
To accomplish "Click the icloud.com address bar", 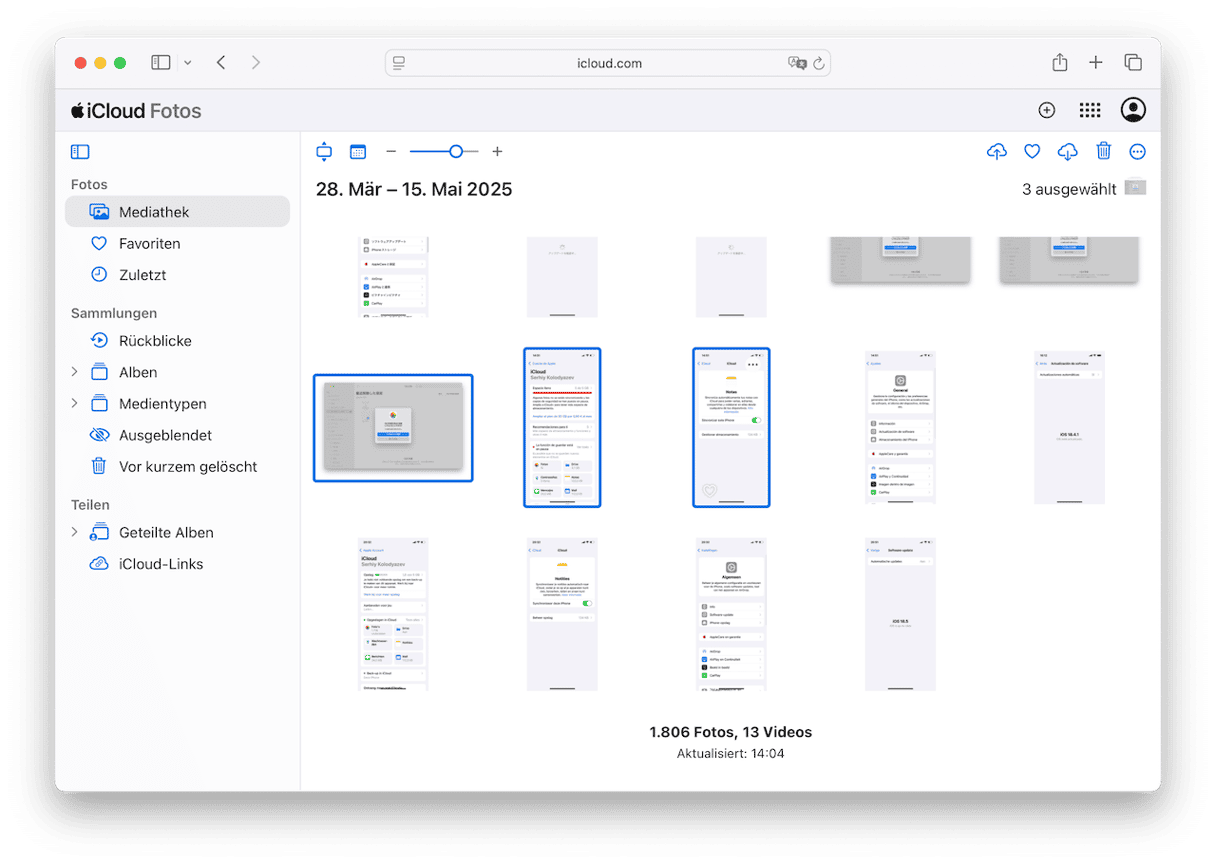I will pos(608,63).
